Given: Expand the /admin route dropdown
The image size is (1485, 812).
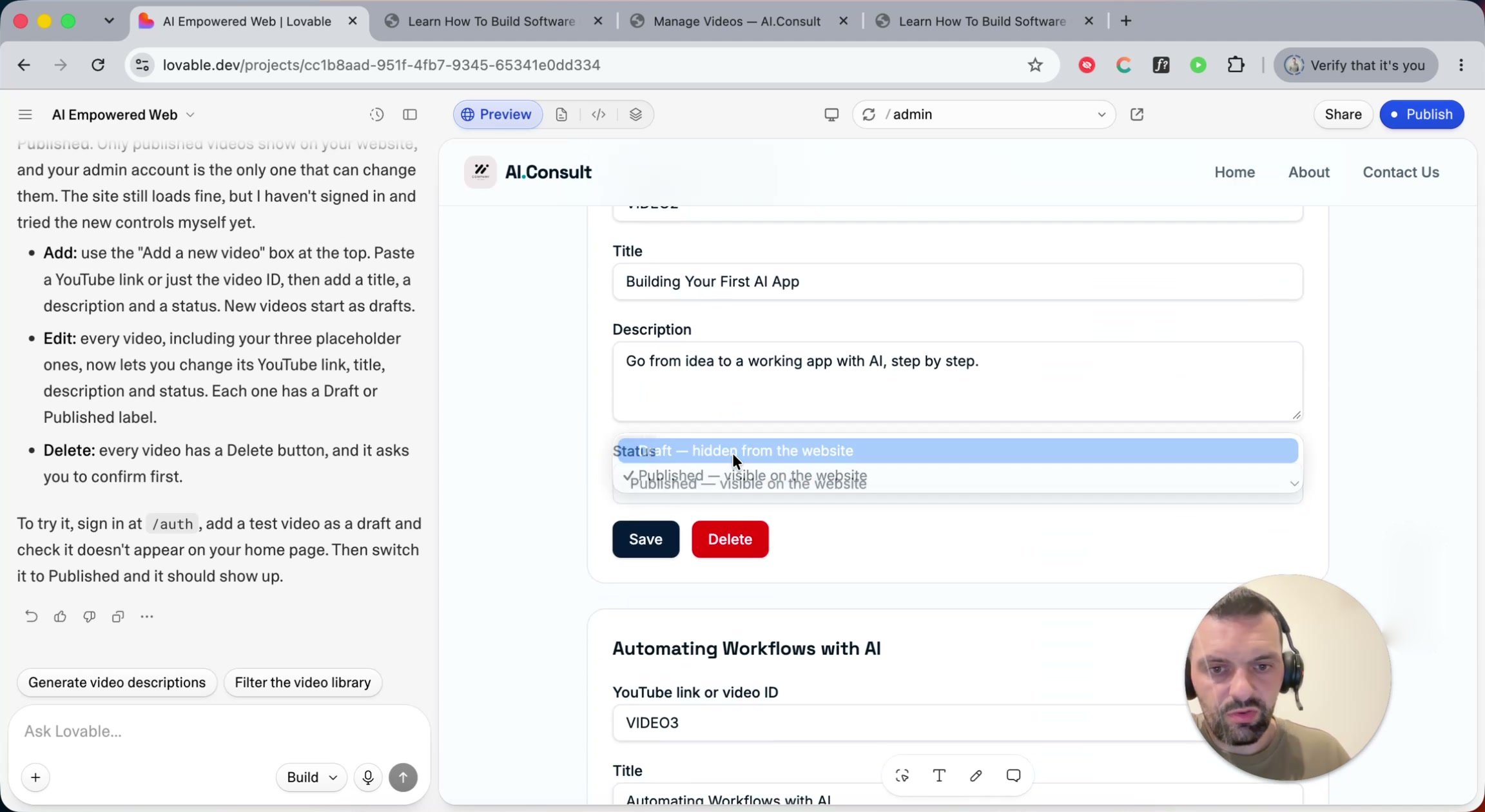Looking at the screenshot, I should point(1101,115).
